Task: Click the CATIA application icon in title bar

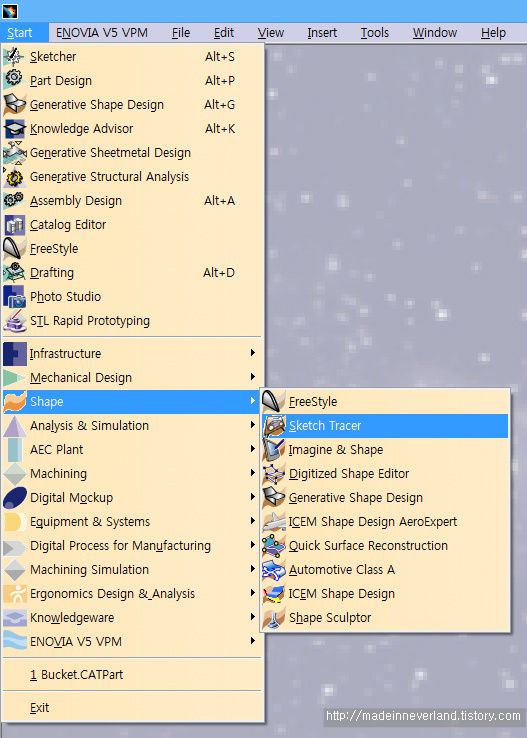Action: tap(9, 10)
